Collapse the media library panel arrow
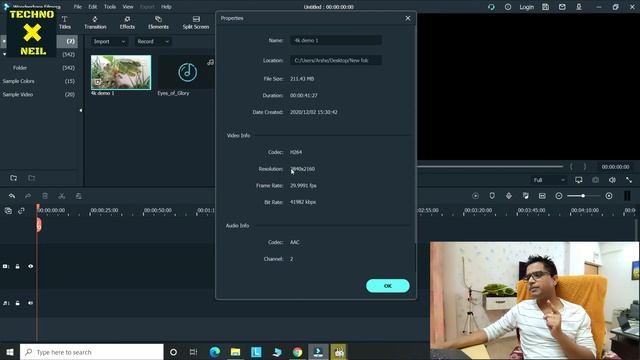 pyautogui.click(x=81, y=110)
